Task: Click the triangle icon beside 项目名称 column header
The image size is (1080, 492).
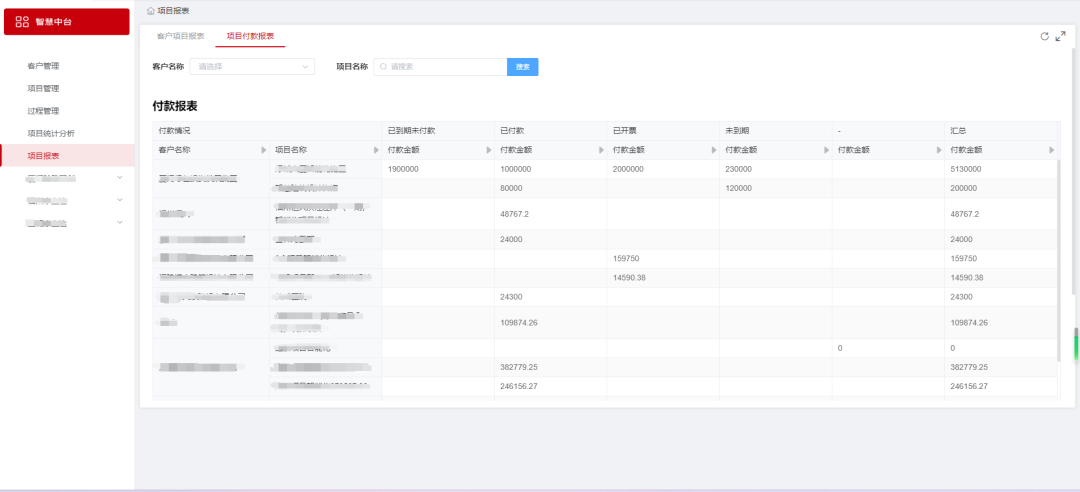Action: click(x=376, y=150)
